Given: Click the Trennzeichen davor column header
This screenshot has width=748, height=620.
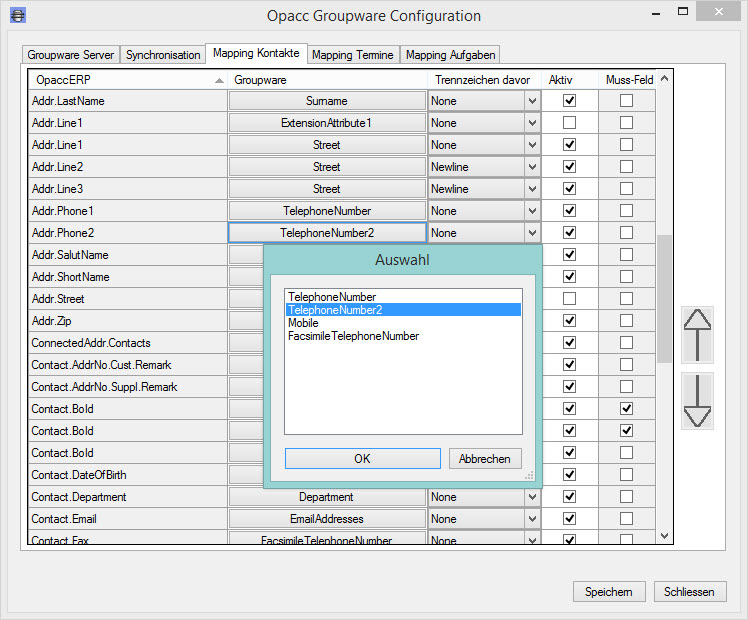Looking at the screenshot, I should (x=482, y=80).
